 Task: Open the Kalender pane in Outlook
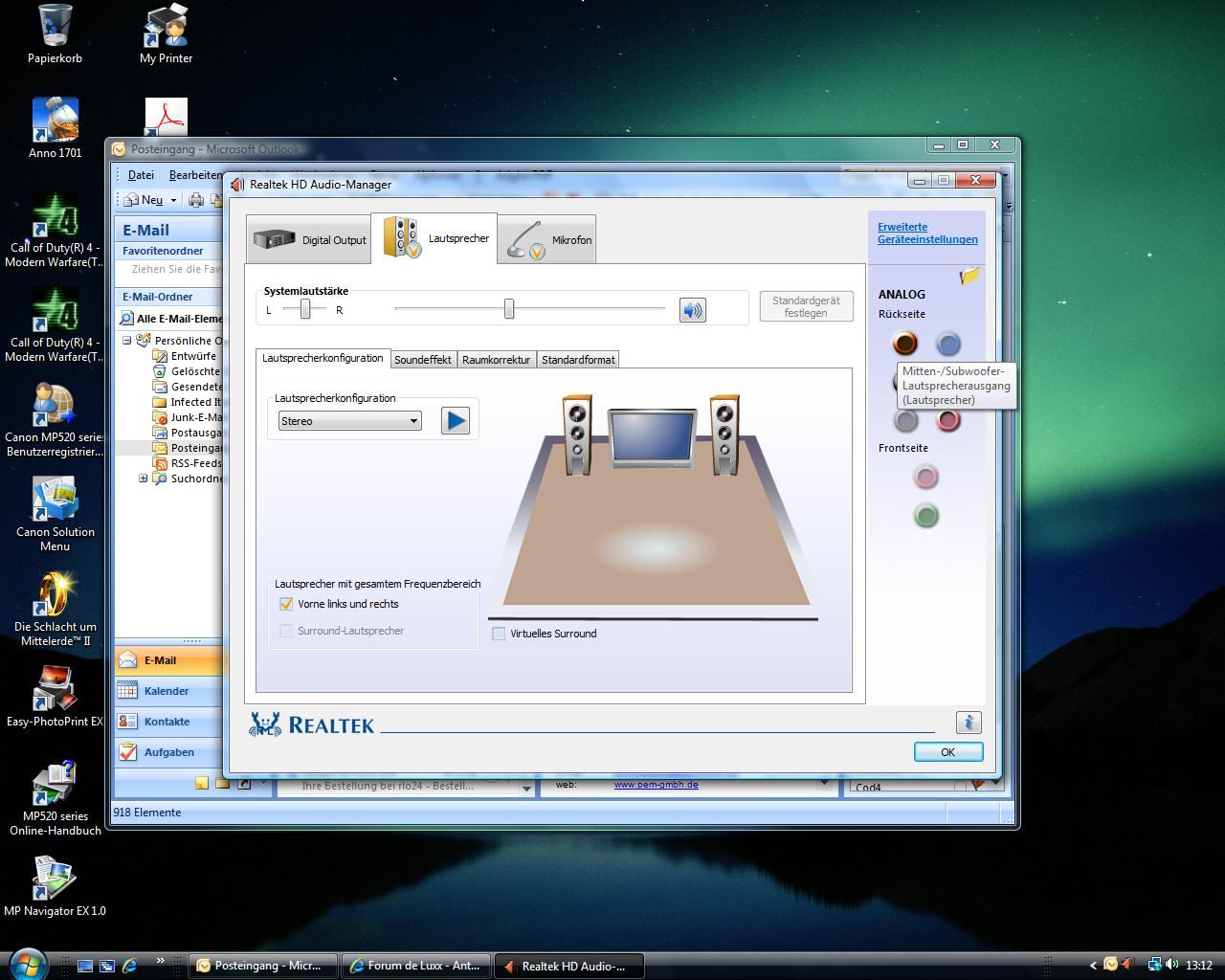168,691
